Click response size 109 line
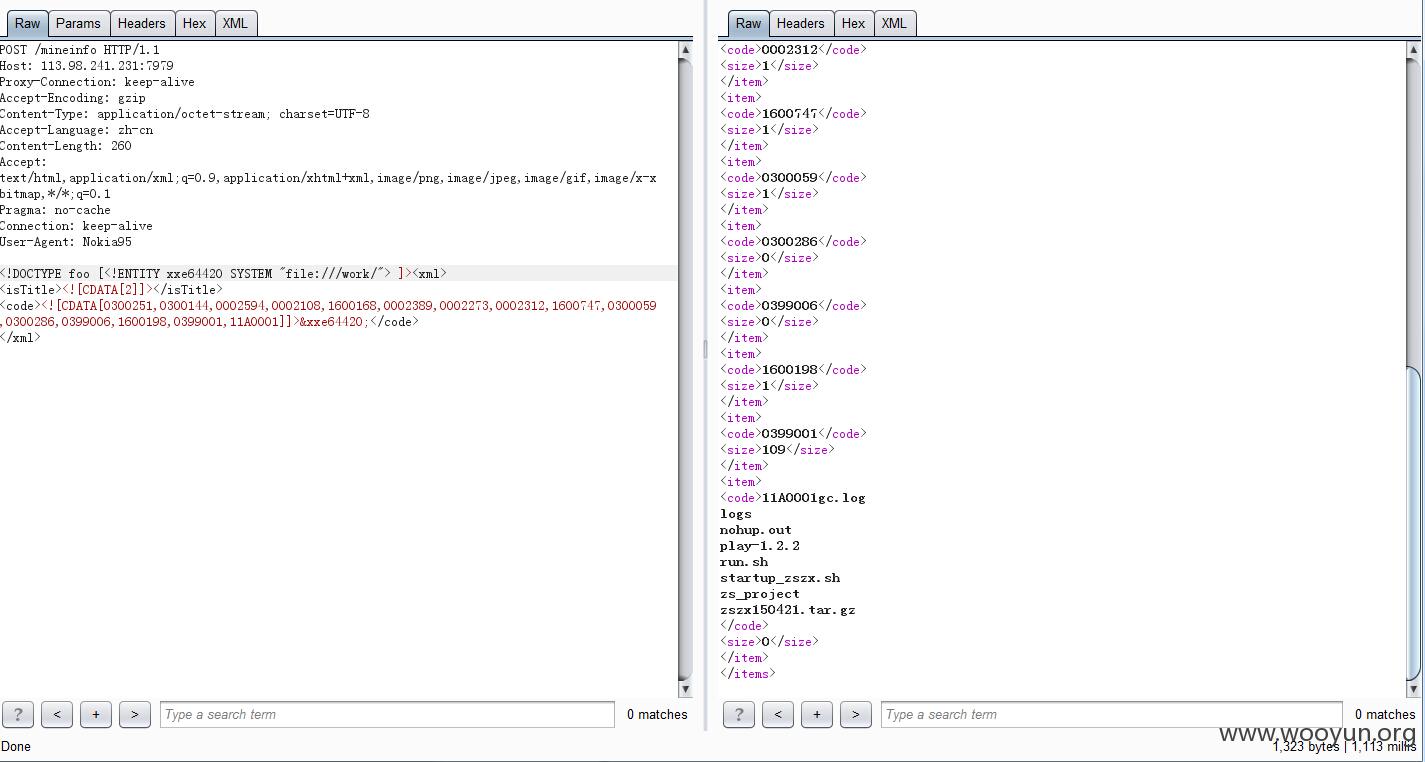Image resolution: width=1425 pixels, height=762 pixels. 777,450
